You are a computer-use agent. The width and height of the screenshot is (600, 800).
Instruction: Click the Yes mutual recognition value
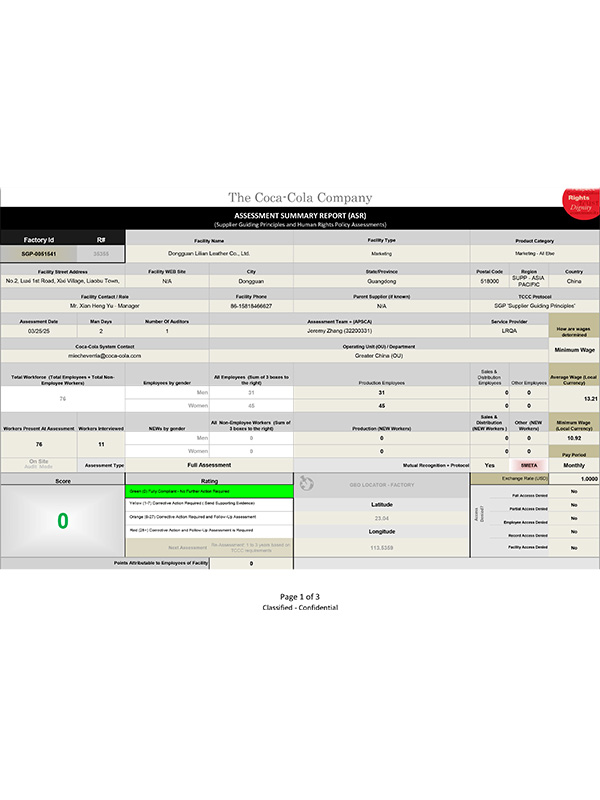coord(489,465)
